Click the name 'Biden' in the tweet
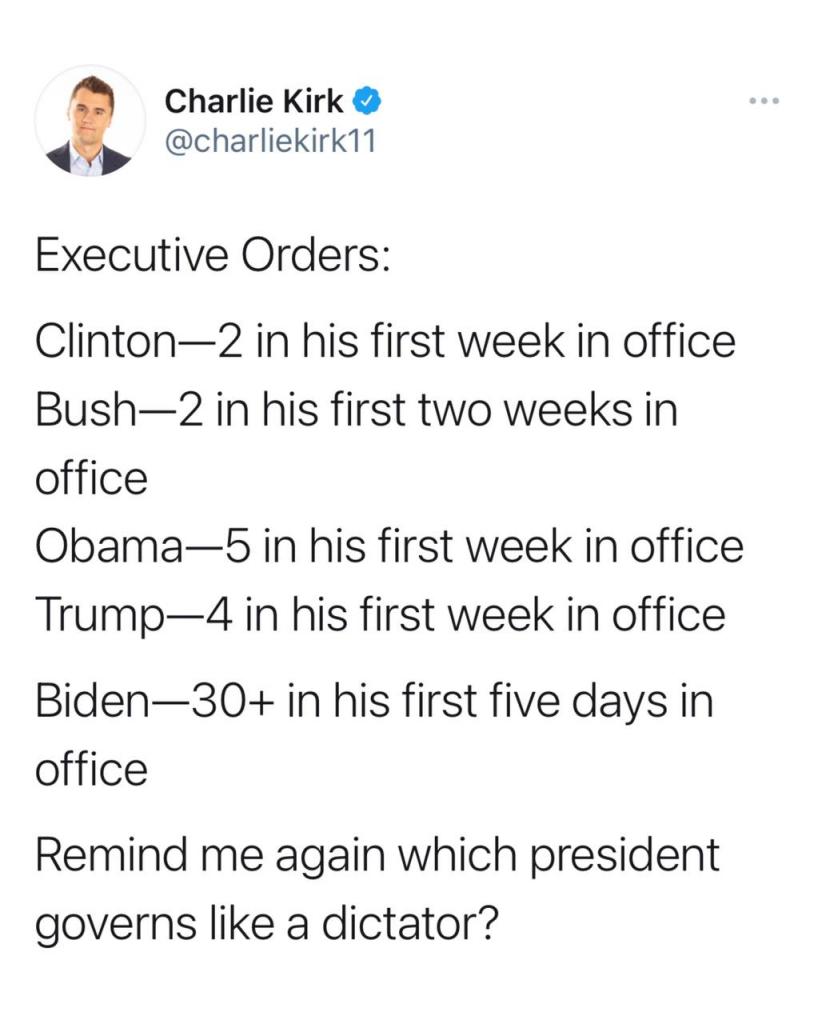 92,701
